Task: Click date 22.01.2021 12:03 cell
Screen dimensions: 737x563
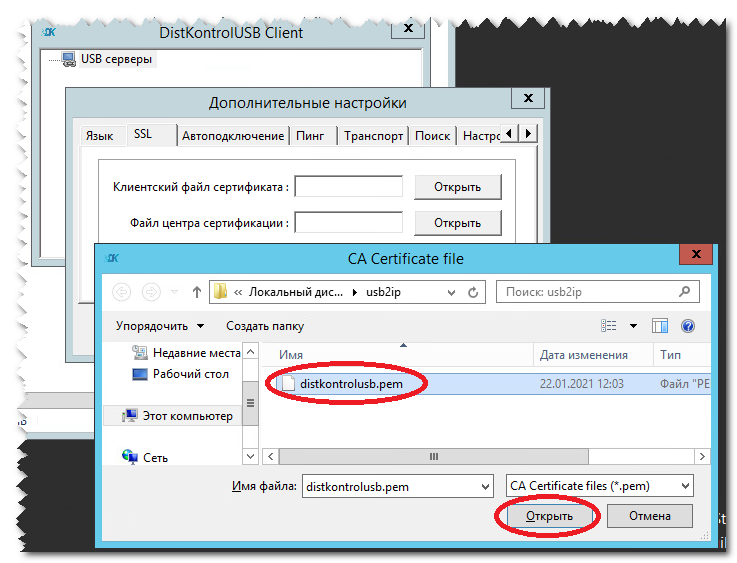Action: [x=581, y=384]
